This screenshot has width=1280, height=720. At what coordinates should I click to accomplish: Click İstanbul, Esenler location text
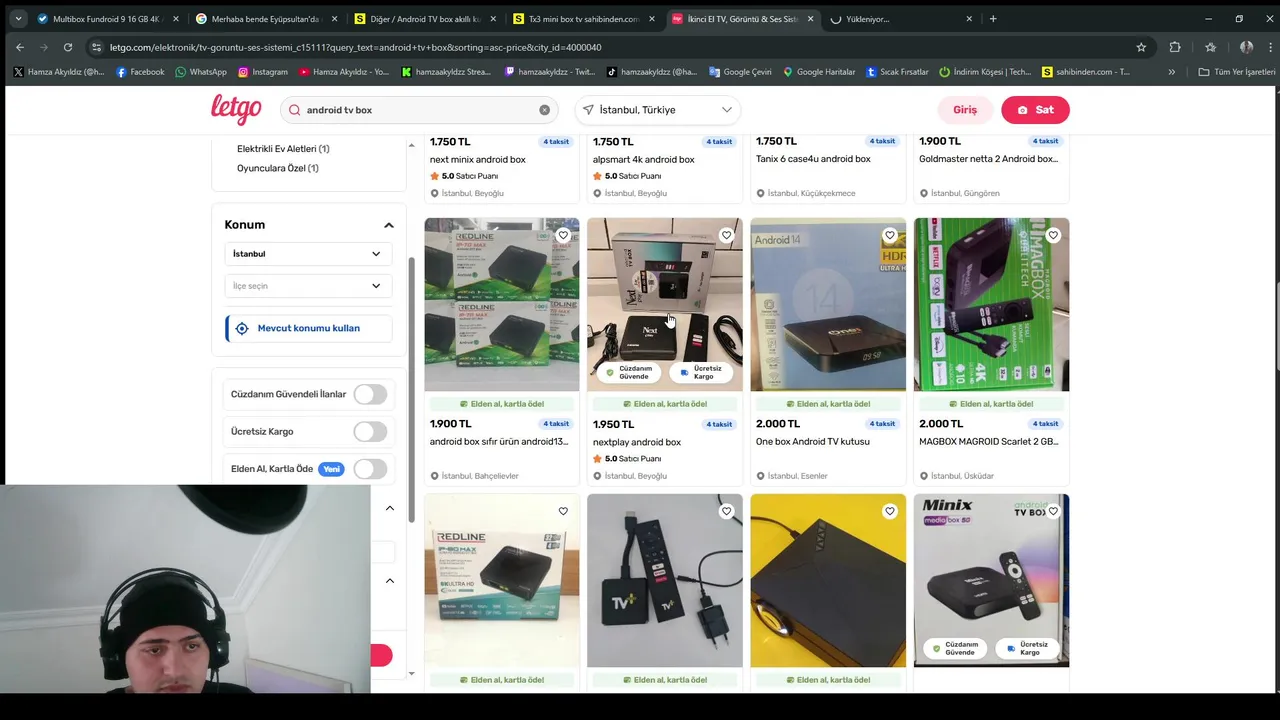798,476
